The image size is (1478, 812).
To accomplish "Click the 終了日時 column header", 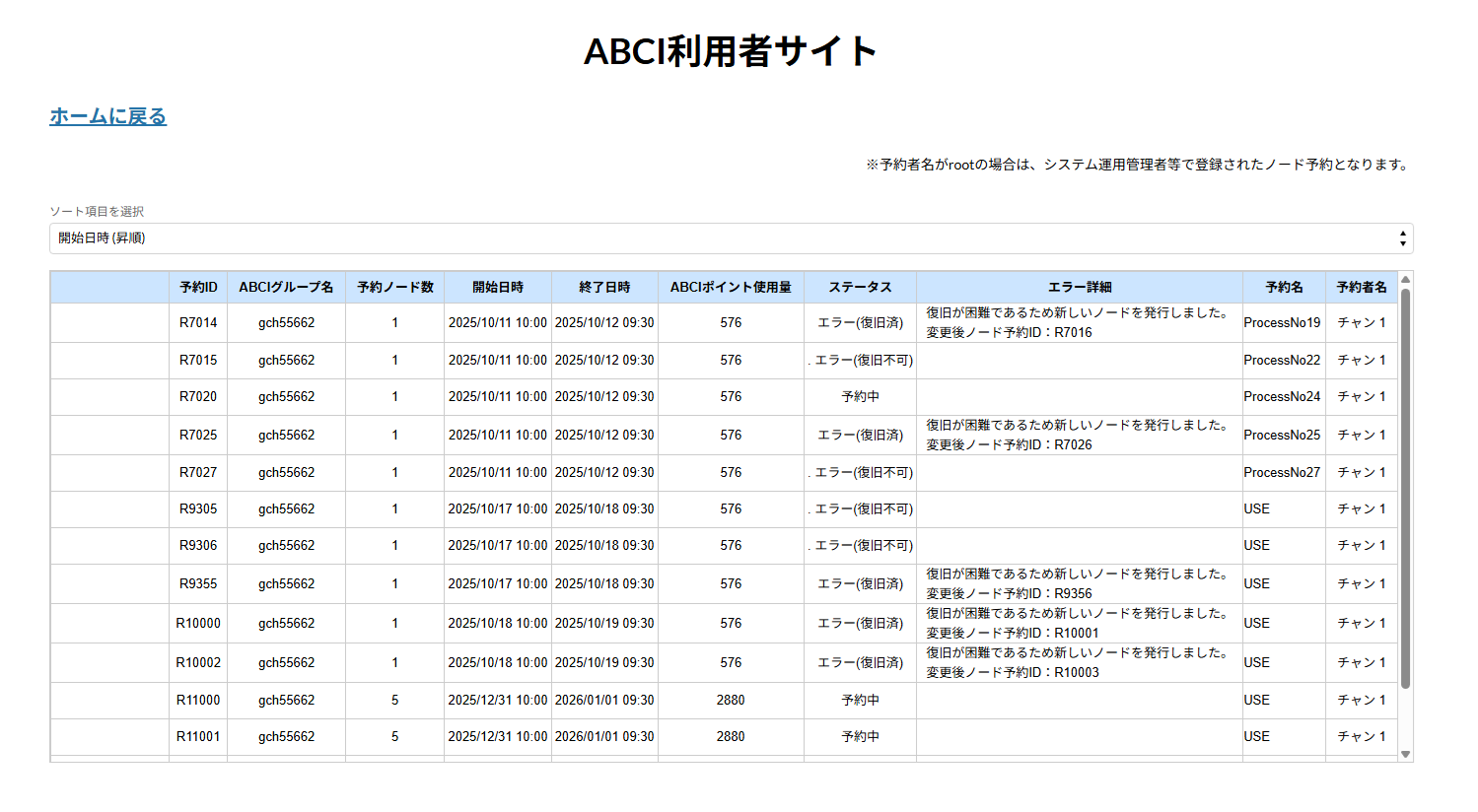I will pyautogui.click(x=604, y=287).
